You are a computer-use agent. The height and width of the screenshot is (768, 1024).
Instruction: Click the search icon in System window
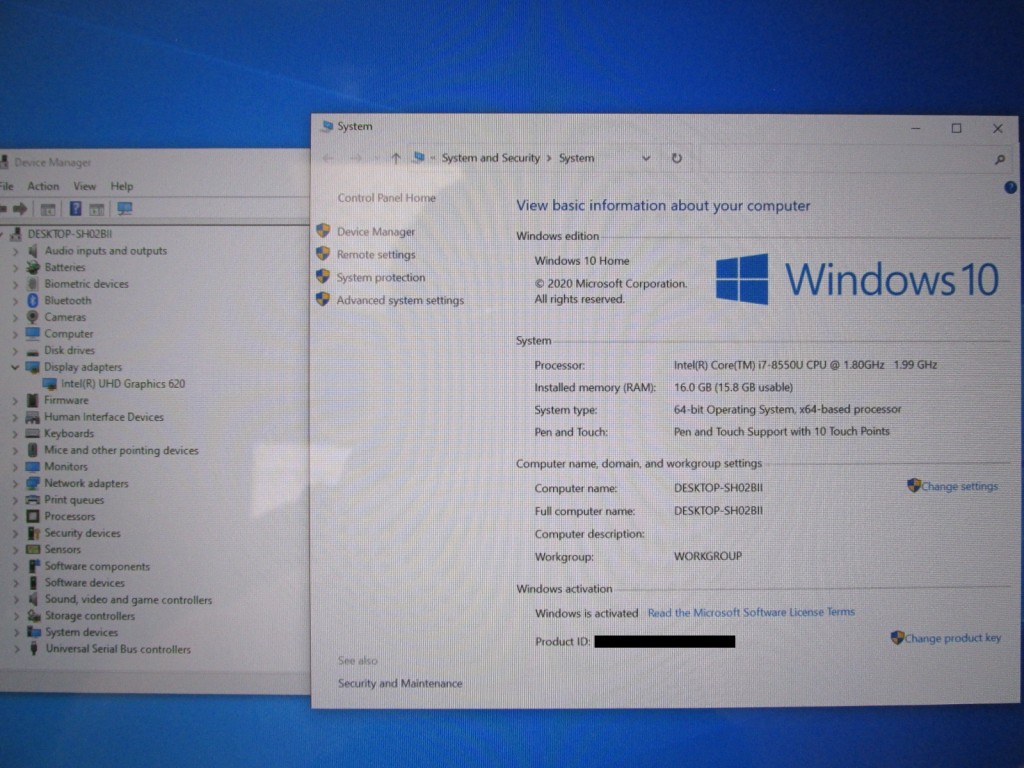coord(999,159)
